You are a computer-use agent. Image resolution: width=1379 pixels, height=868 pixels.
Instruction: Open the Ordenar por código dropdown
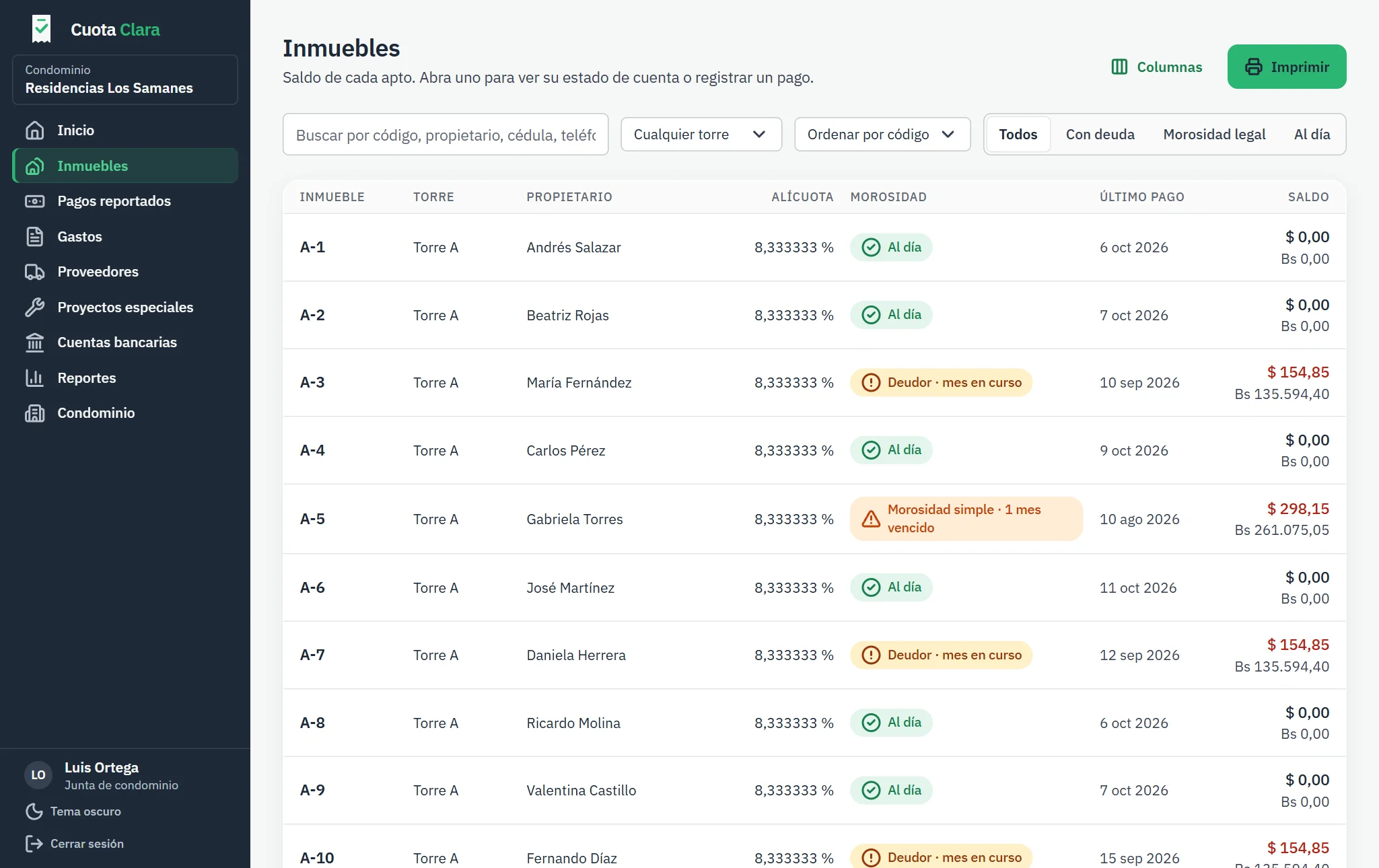click(882, 135)
